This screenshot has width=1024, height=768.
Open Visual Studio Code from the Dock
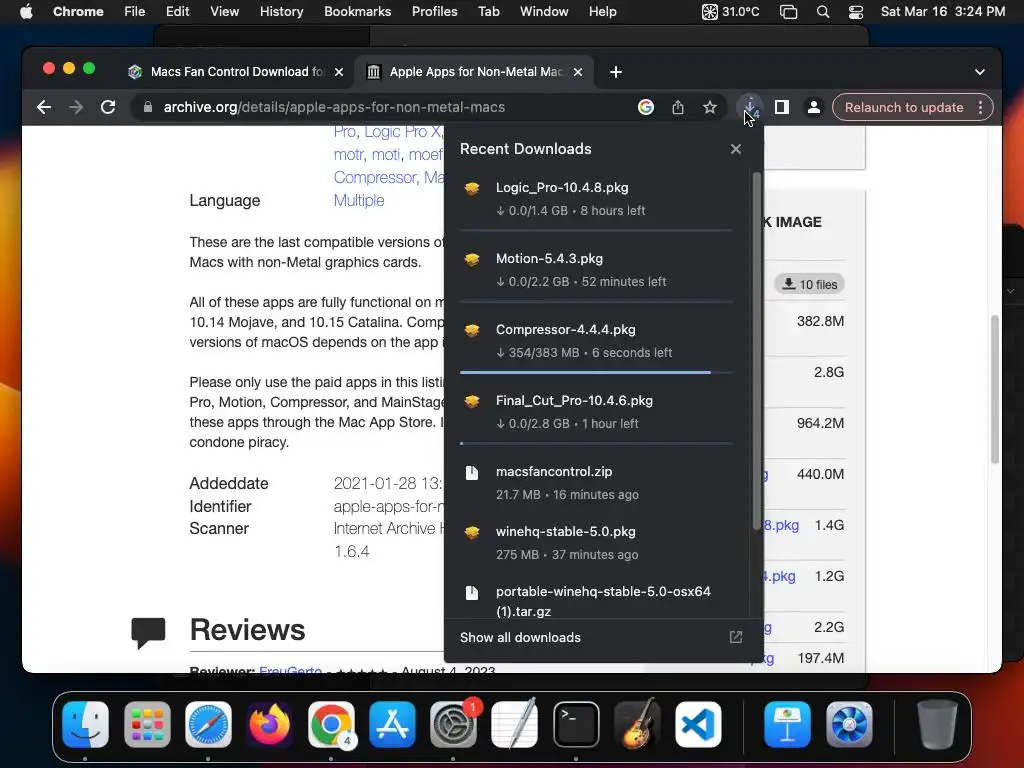(x=699, y=725)
